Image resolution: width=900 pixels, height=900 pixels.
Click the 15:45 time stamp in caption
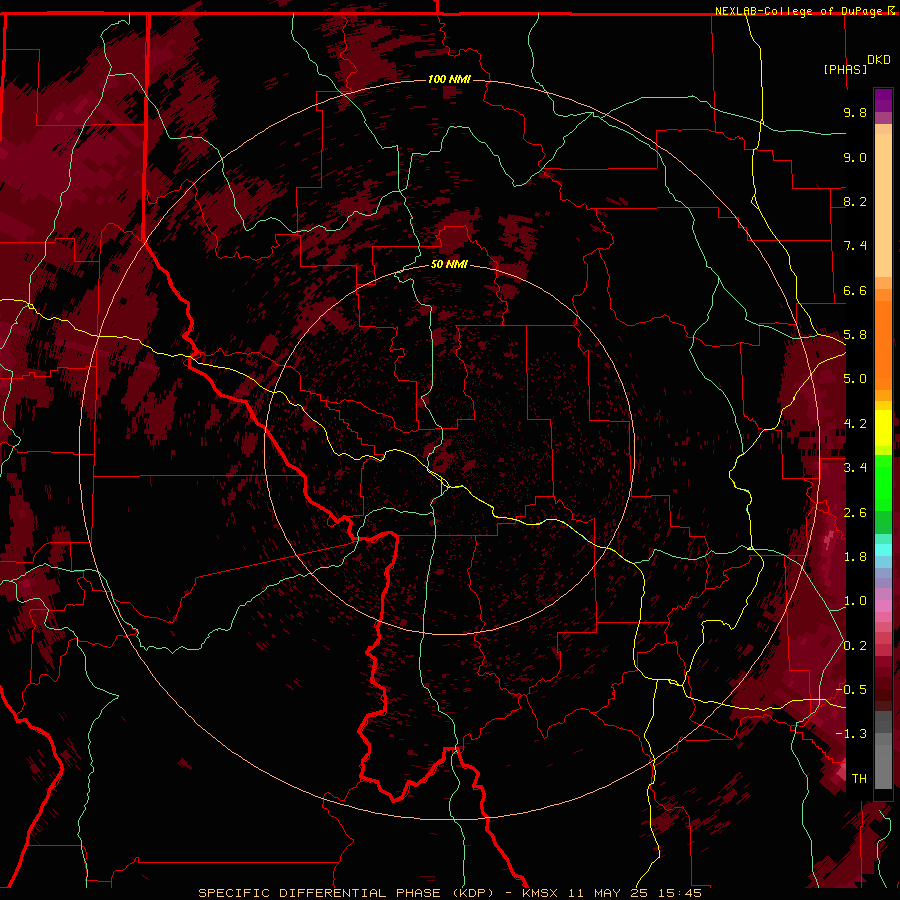tap(681, 893)
